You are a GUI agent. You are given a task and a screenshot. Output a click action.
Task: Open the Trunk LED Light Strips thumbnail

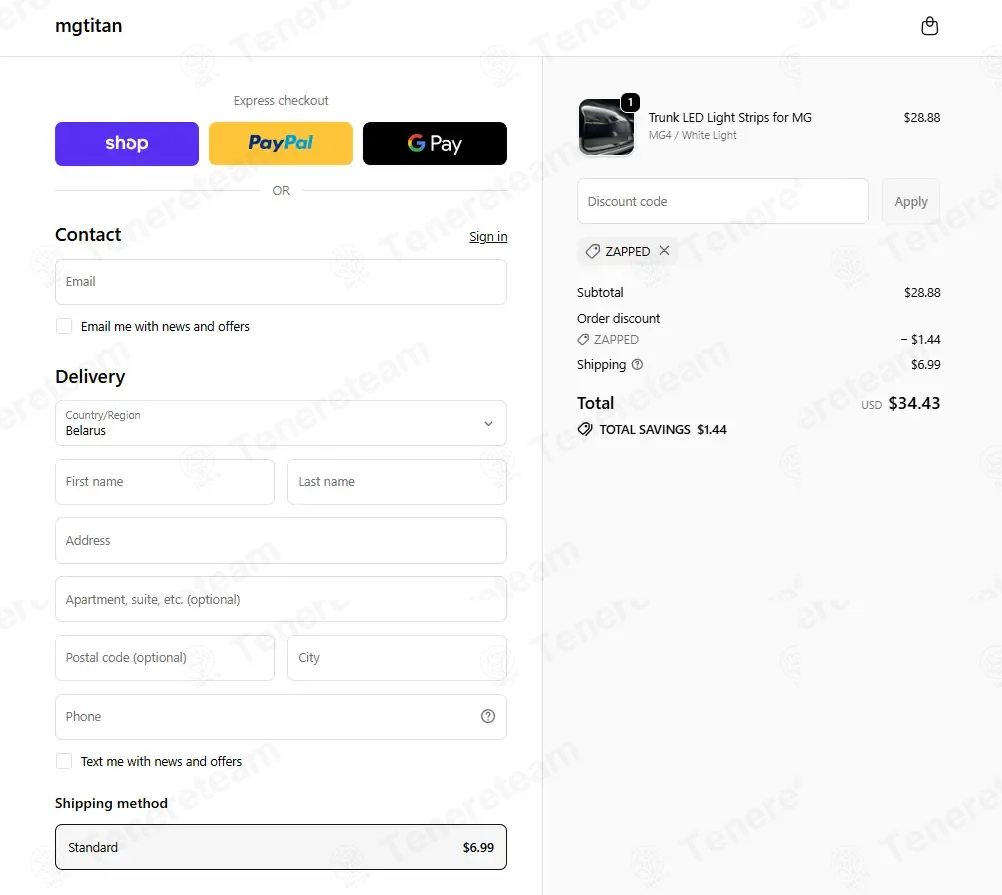[x=606, y=127]
